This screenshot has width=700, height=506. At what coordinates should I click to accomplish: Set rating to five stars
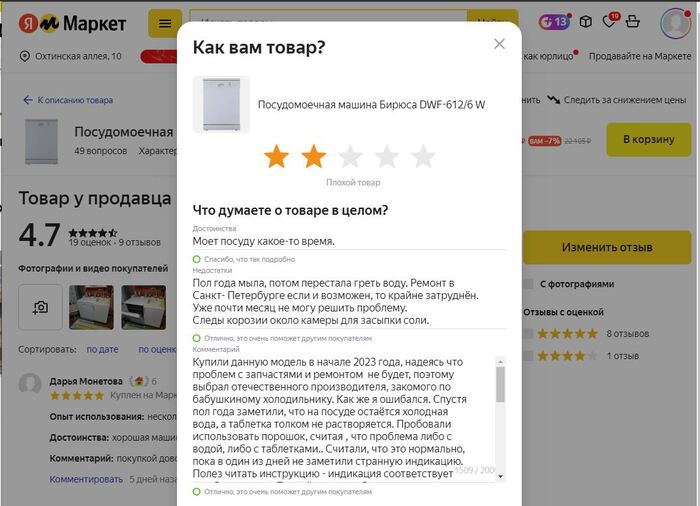click(x=423, y=157)
